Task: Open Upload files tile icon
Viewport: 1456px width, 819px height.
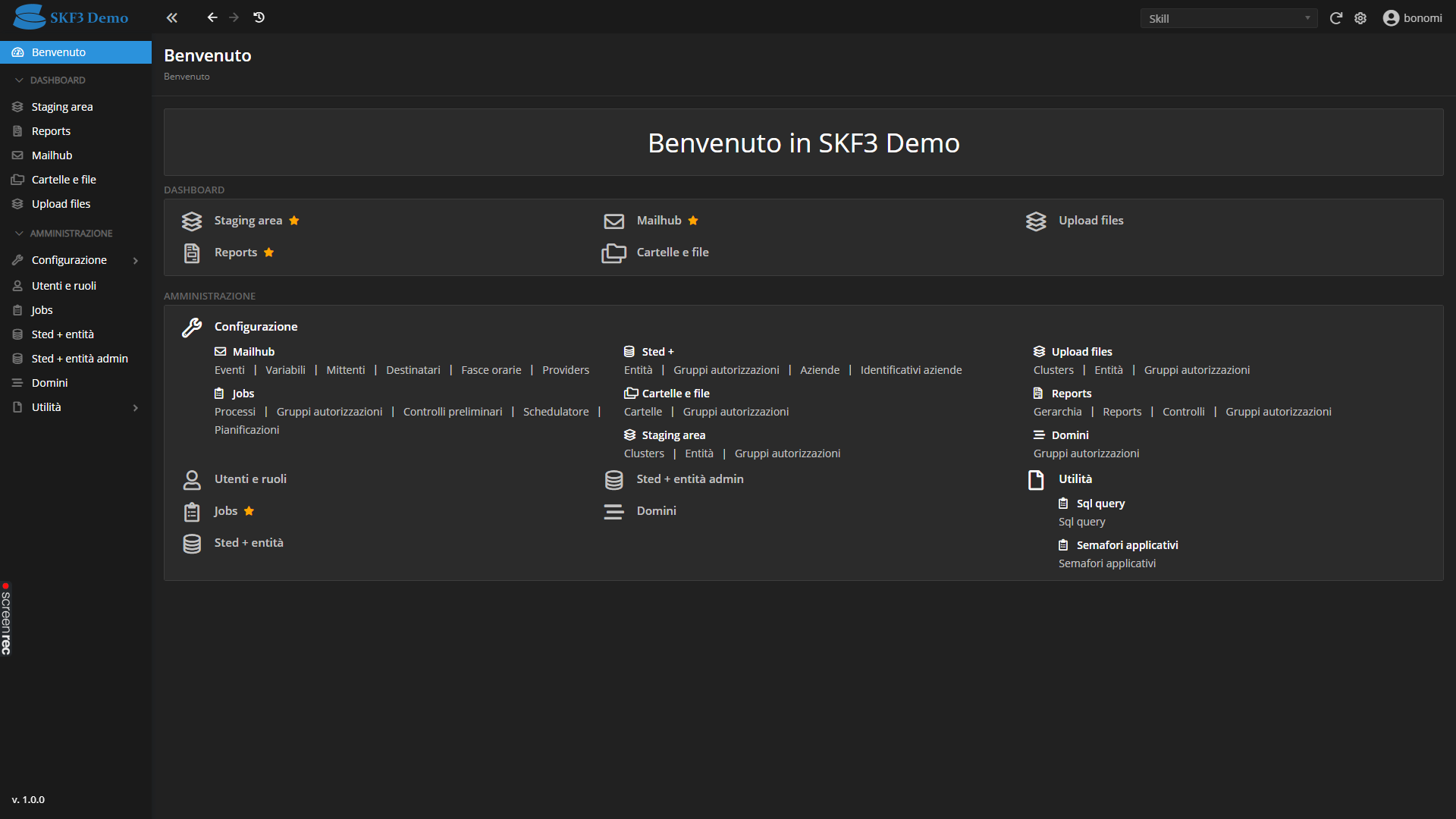Action: tap(1036, 221)
